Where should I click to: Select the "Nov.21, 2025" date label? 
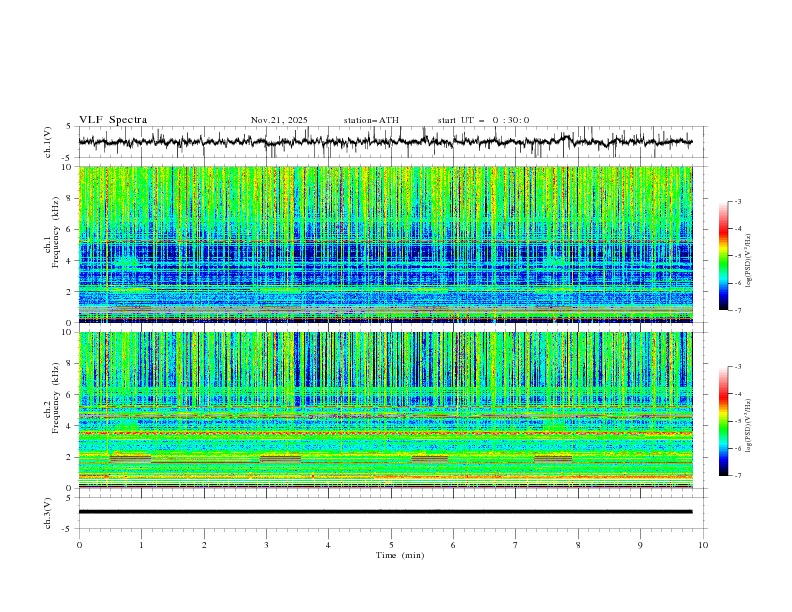click(279, 120)
